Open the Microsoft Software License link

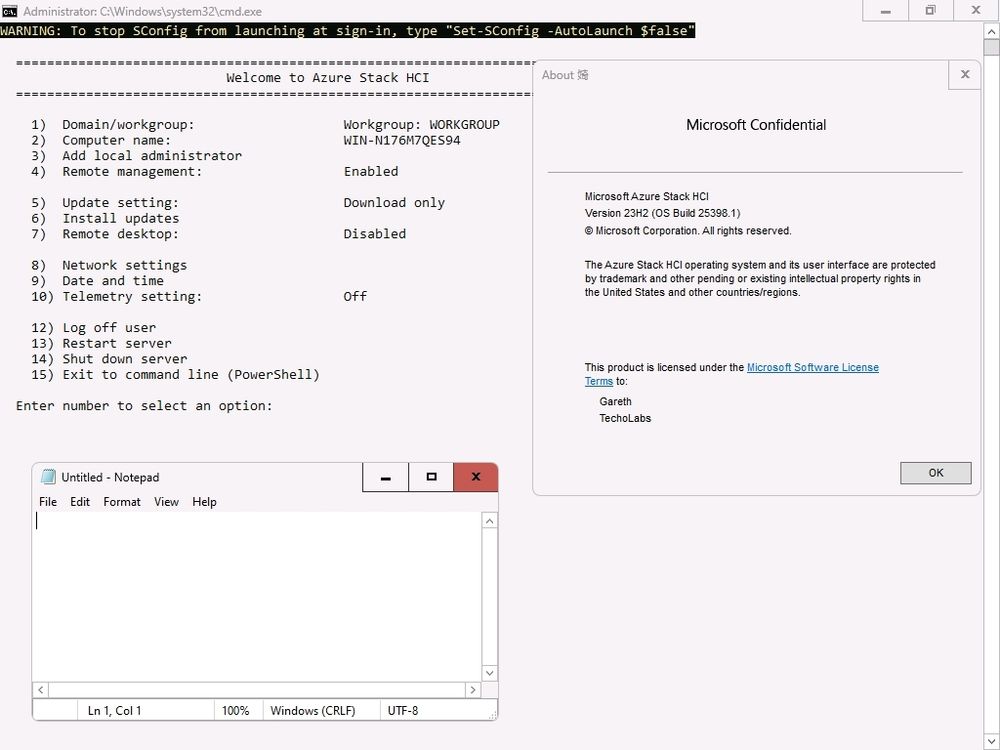pos(812,367)
